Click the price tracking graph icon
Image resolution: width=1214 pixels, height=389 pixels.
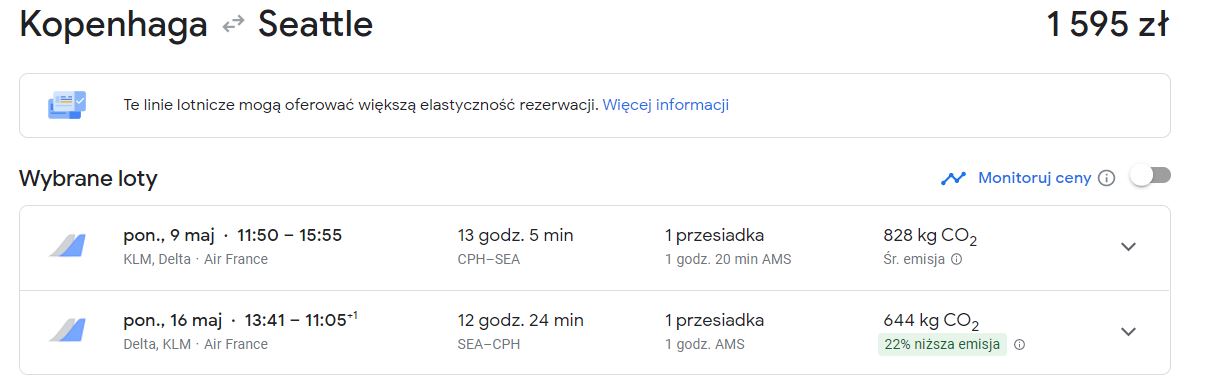(x=953, y=178)
